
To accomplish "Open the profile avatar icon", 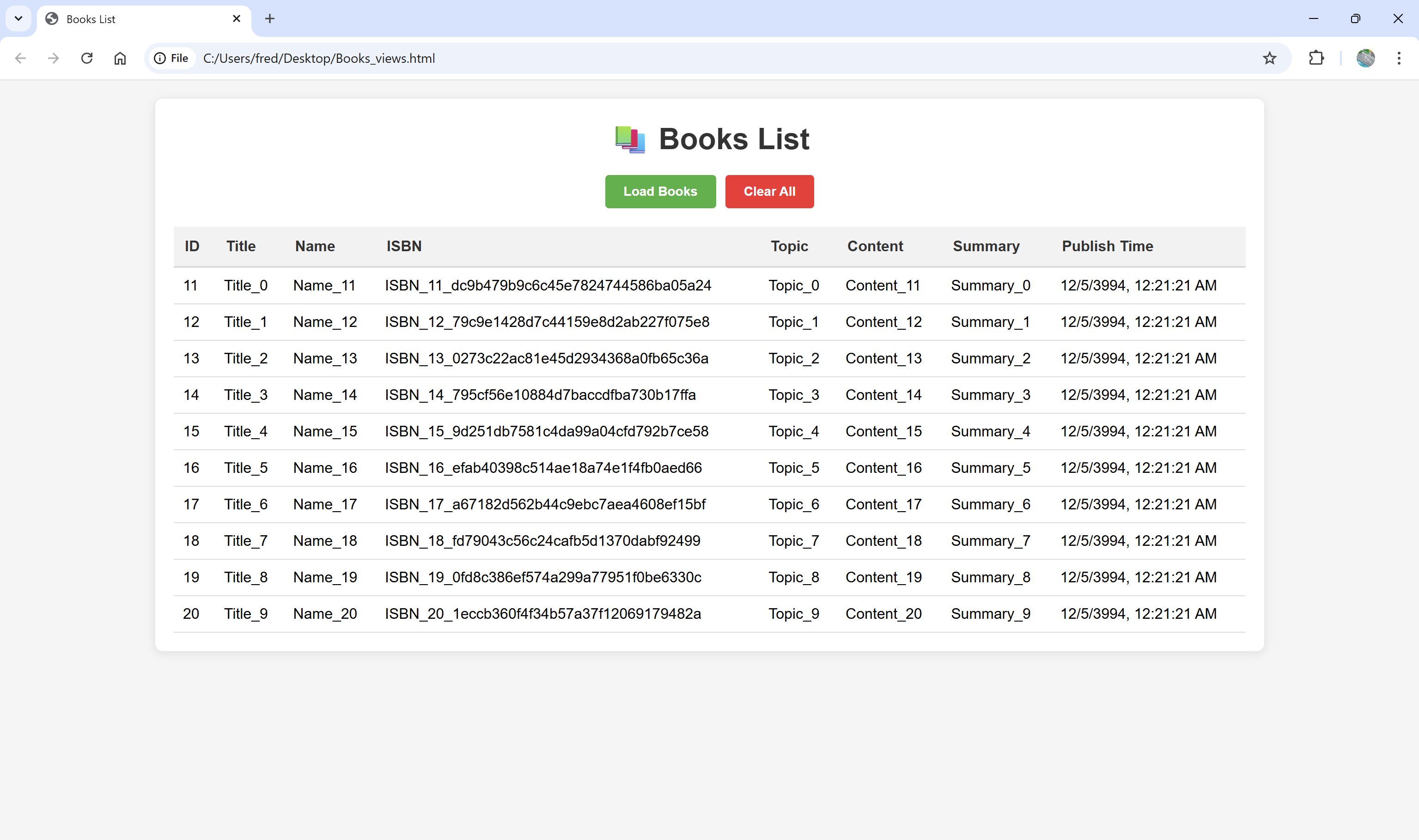I will pyautogui.click(x=1365, y=58).
